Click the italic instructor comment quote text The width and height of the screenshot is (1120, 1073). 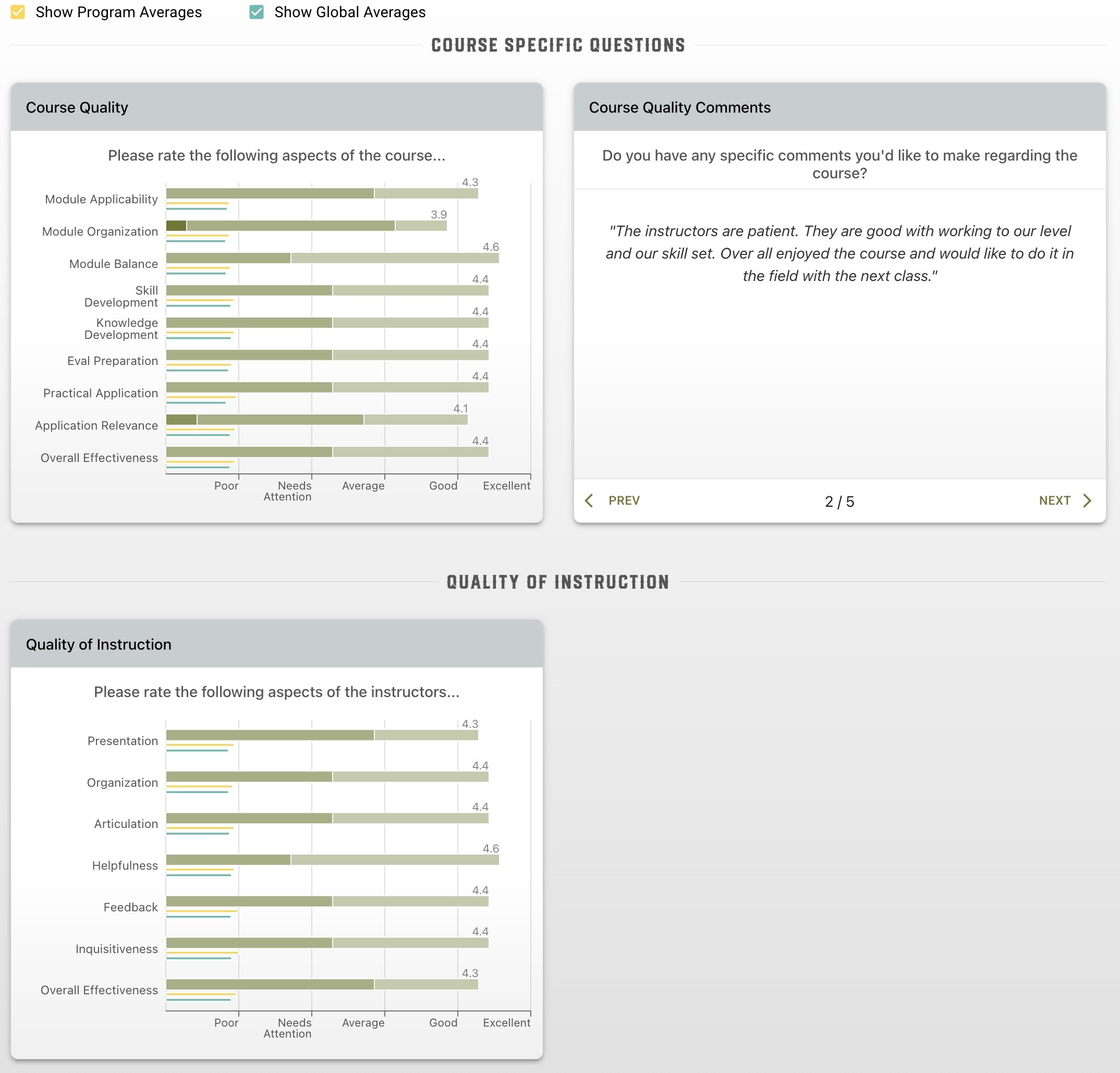(x=839, y=254)
